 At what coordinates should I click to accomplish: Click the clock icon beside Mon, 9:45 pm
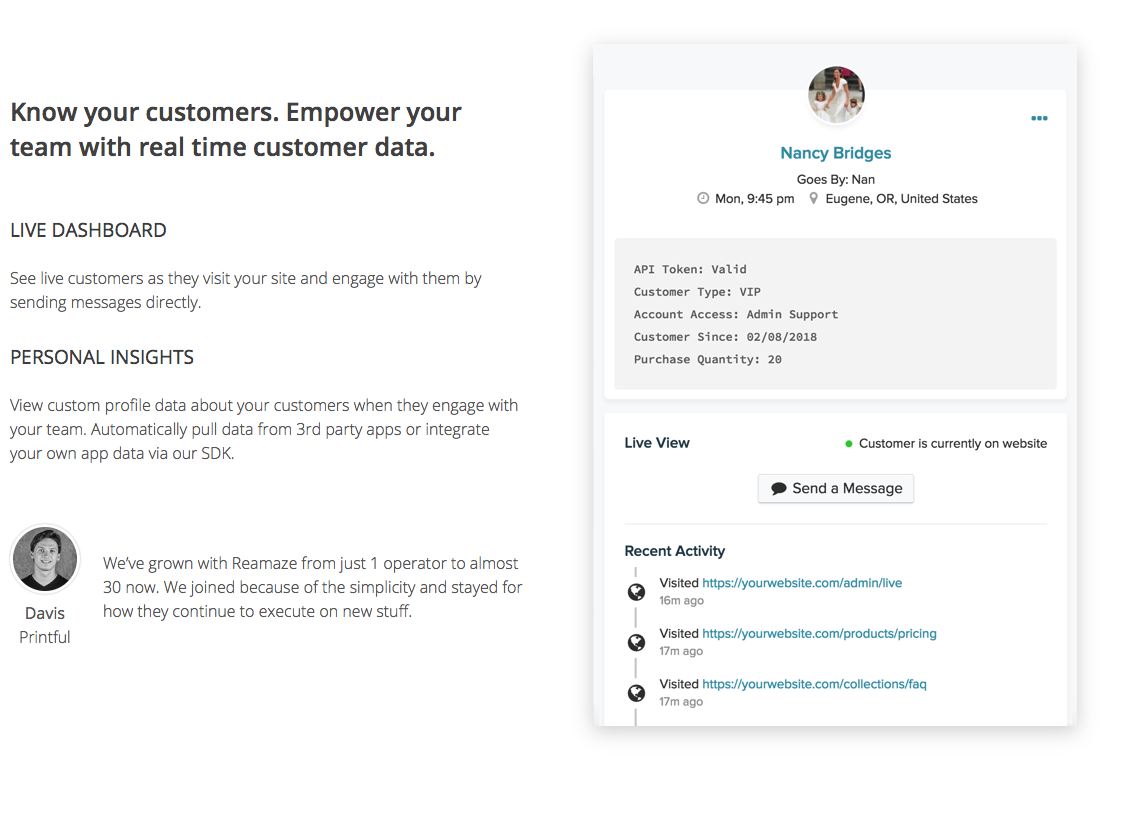click(x=703, y=199)
